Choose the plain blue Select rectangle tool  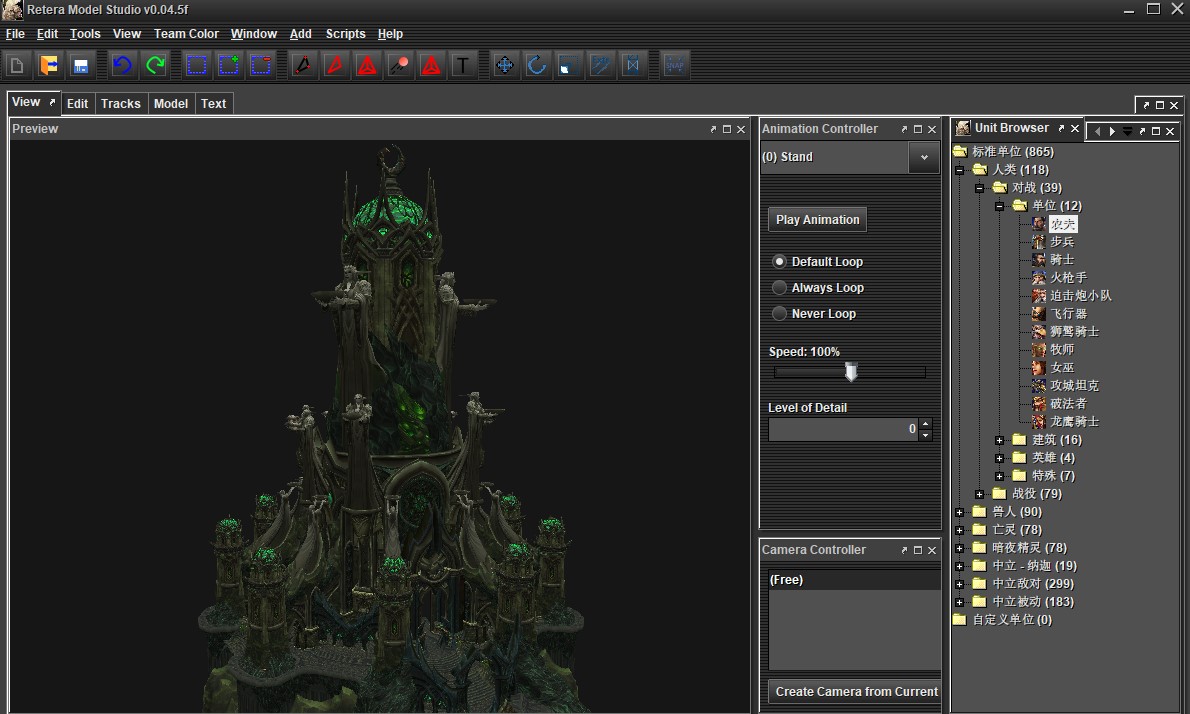point(197,65)
